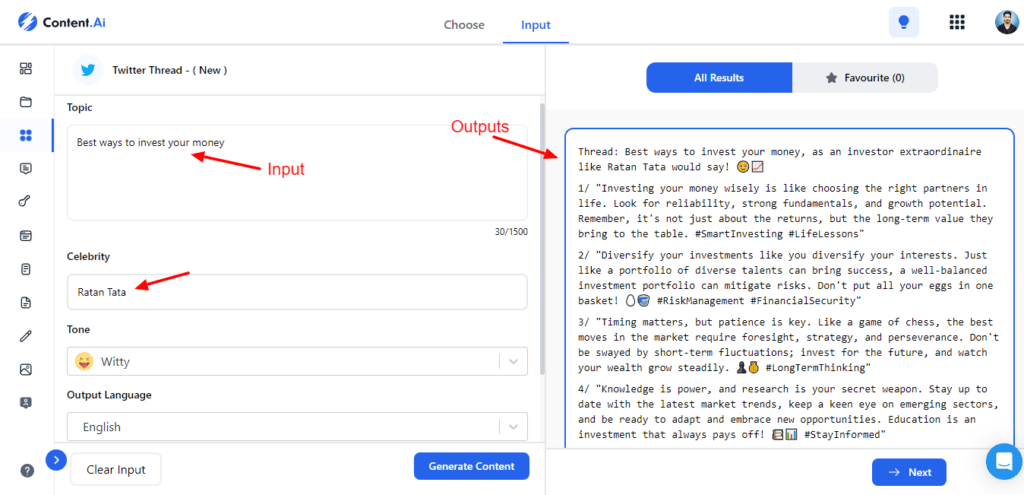Click the Topic label
The image size is (1024, 495).
click(x=80, y=107)
